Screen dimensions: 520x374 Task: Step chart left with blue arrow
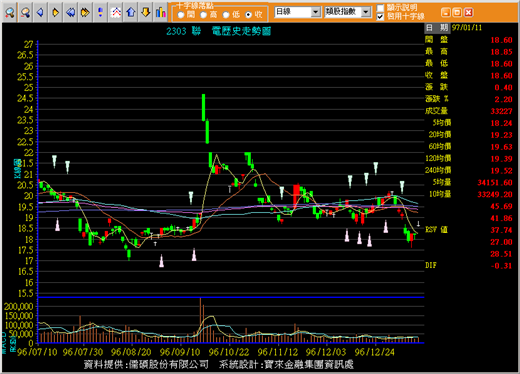click(x=40, y=13)
